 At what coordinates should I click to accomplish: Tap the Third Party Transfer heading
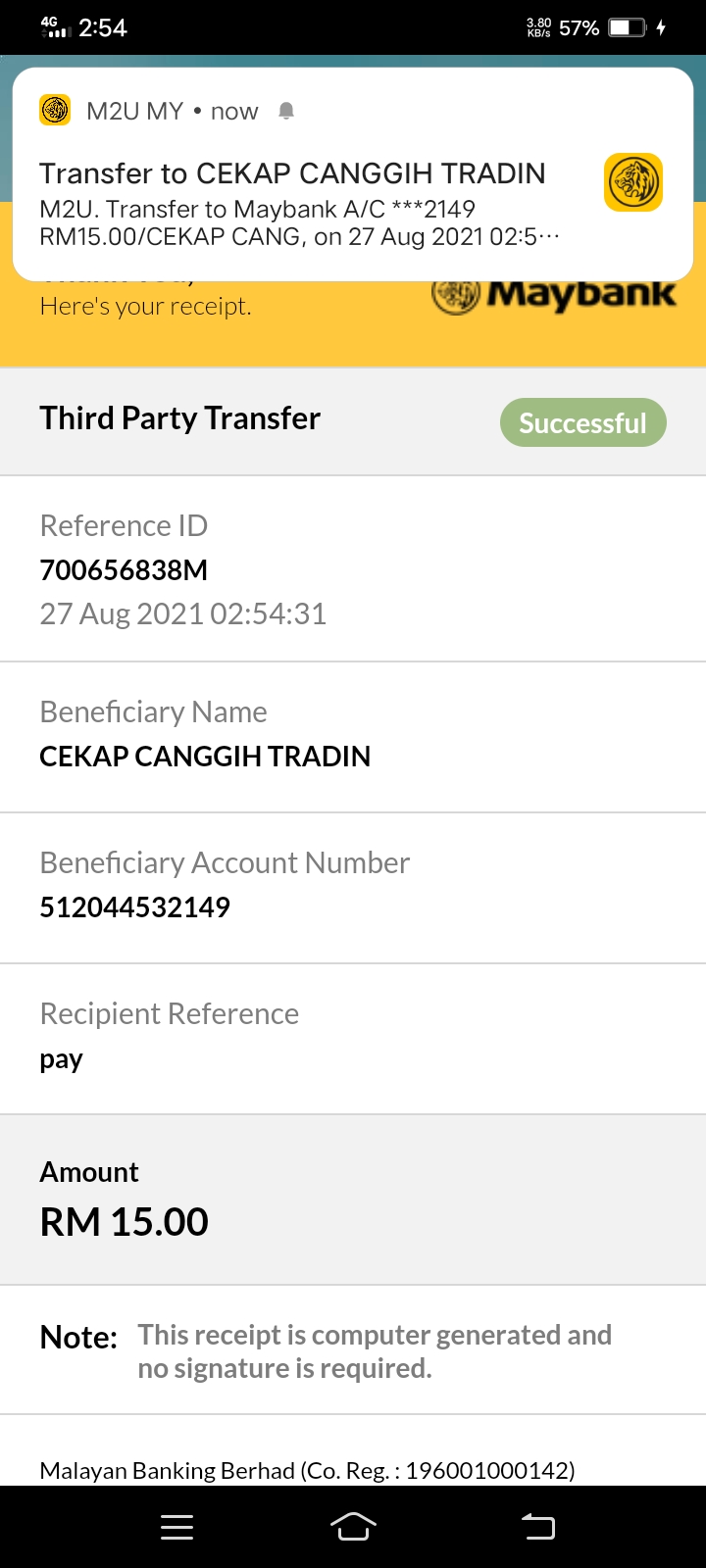tap(179, 418)
